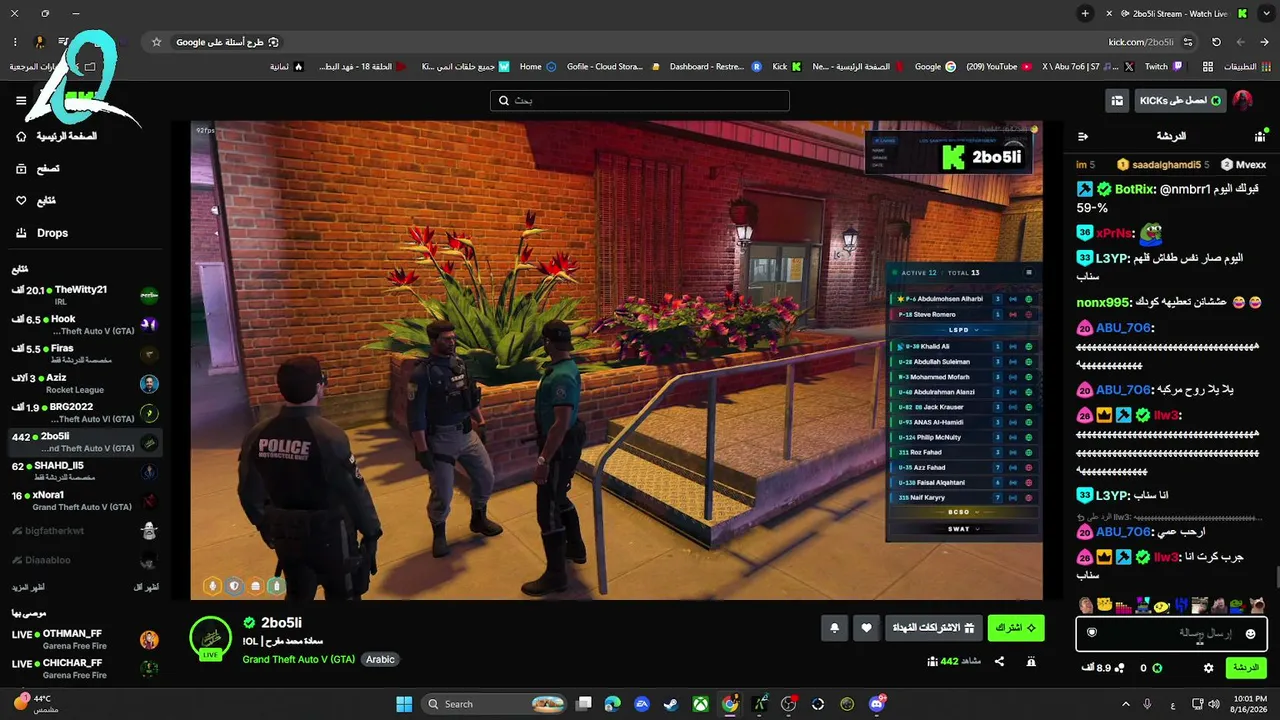Screen dimensions: 1280x720
Task: Click the share icon below the stream
Action: (x=999, y=661)
